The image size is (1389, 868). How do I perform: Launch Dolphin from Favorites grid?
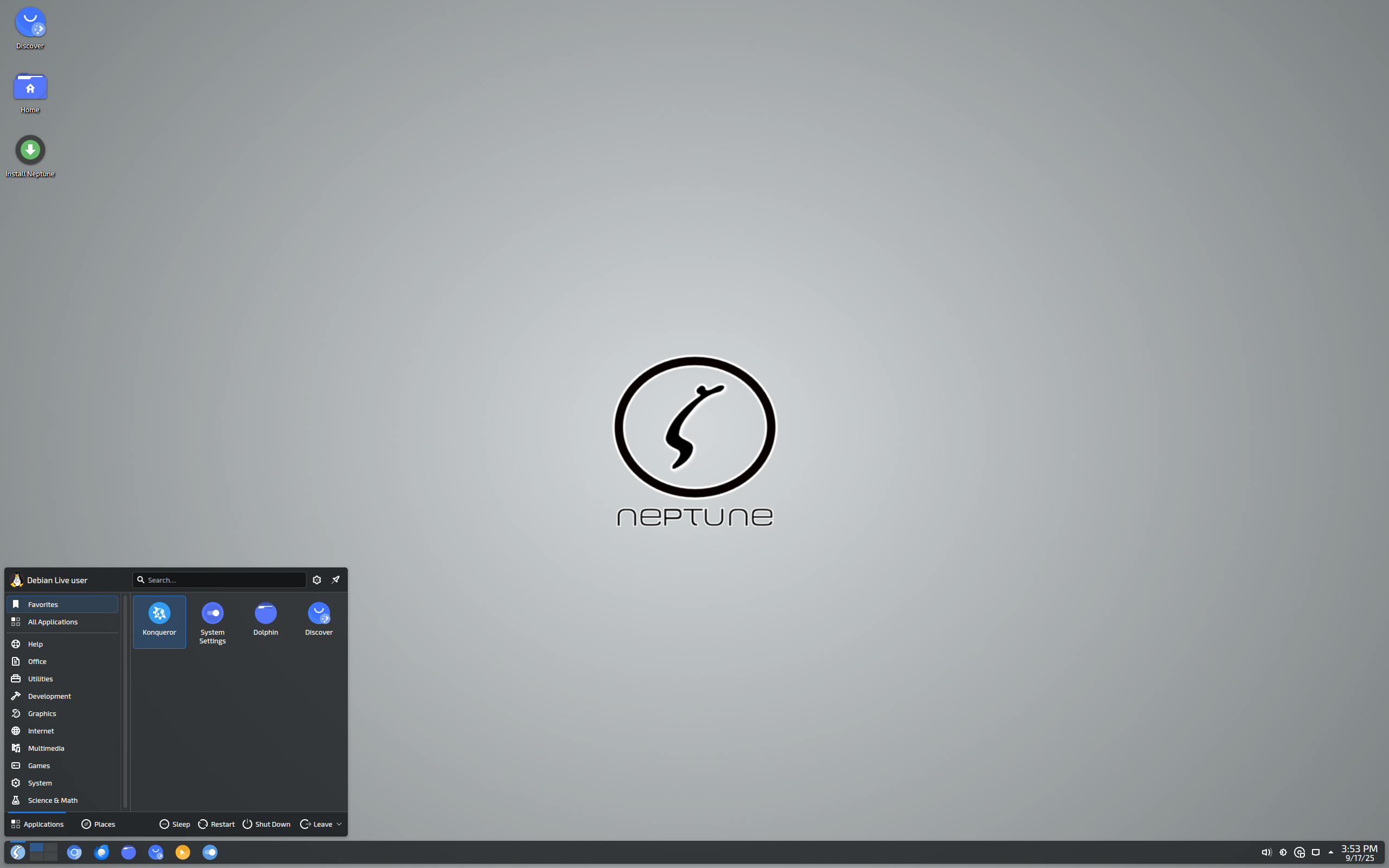[266, 622]
